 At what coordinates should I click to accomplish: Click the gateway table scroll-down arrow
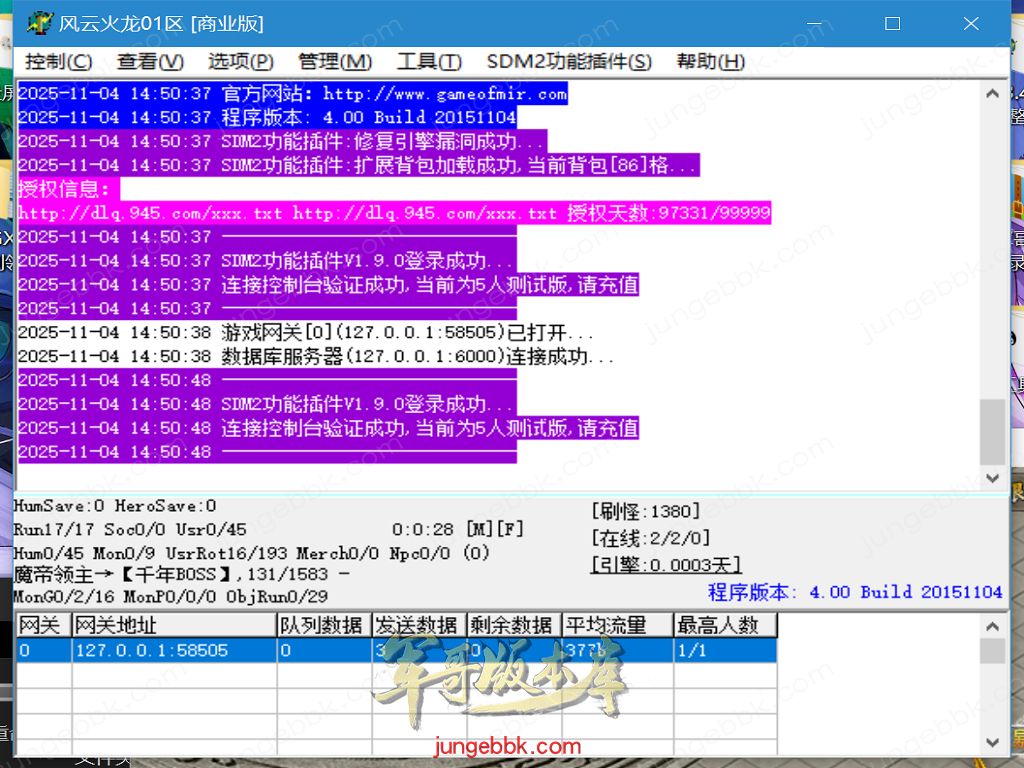pyautogui.click(x=992, y=742)
